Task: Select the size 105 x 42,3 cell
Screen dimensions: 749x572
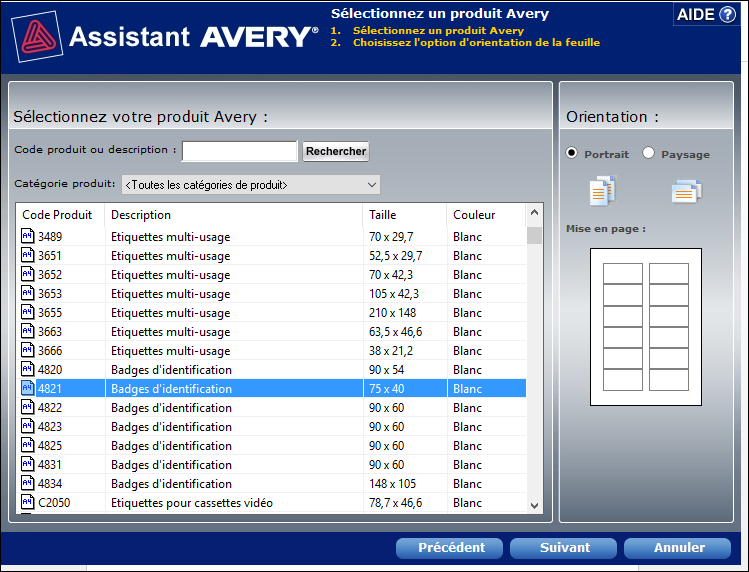Action: tap(394, 294)
